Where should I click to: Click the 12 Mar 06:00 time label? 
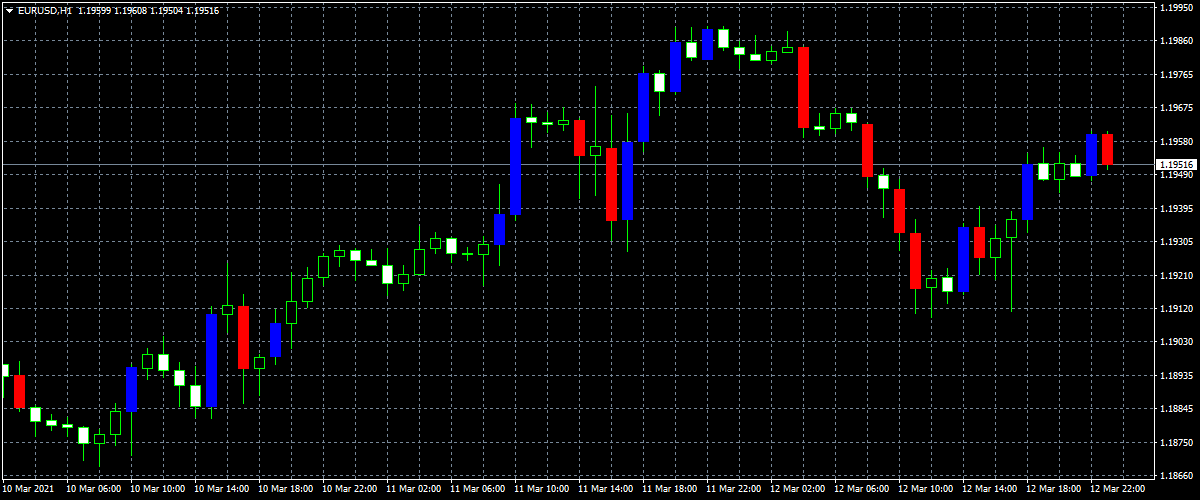pyautogui.click(x=864, y=490)
